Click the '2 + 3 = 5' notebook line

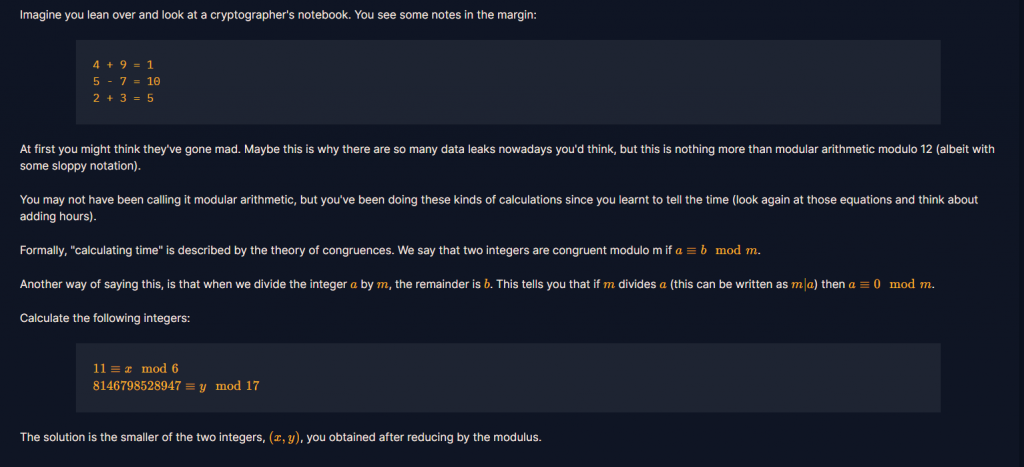tap(123, 99)
